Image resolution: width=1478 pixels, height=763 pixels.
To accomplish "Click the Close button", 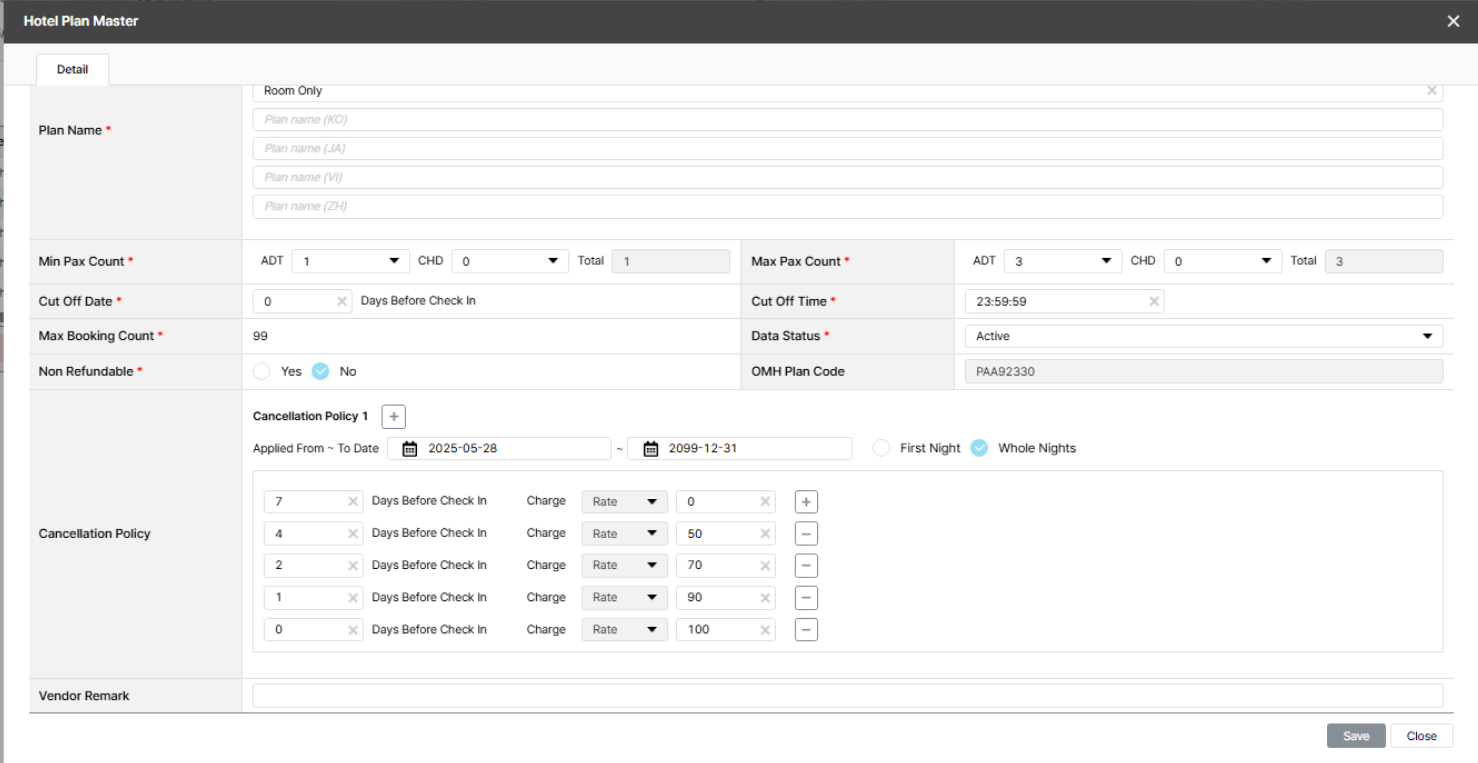I will (1421, 736).
